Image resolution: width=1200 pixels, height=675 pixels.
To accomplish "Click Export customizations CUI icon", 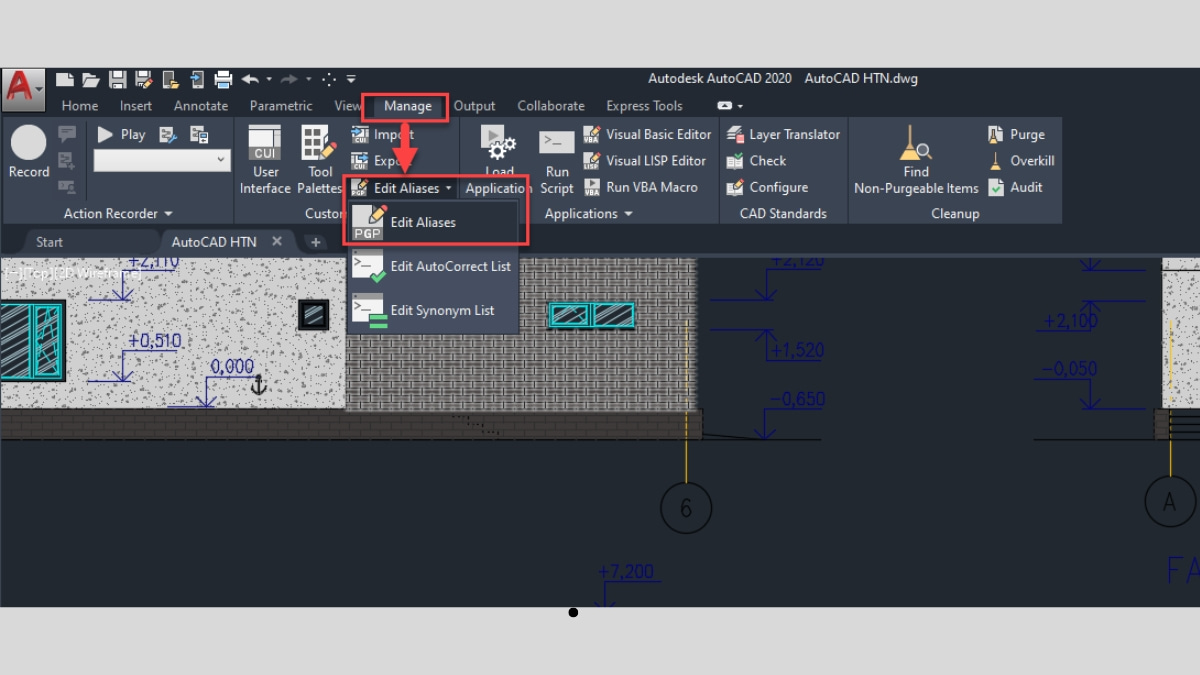I will click(x=360, y=160).
